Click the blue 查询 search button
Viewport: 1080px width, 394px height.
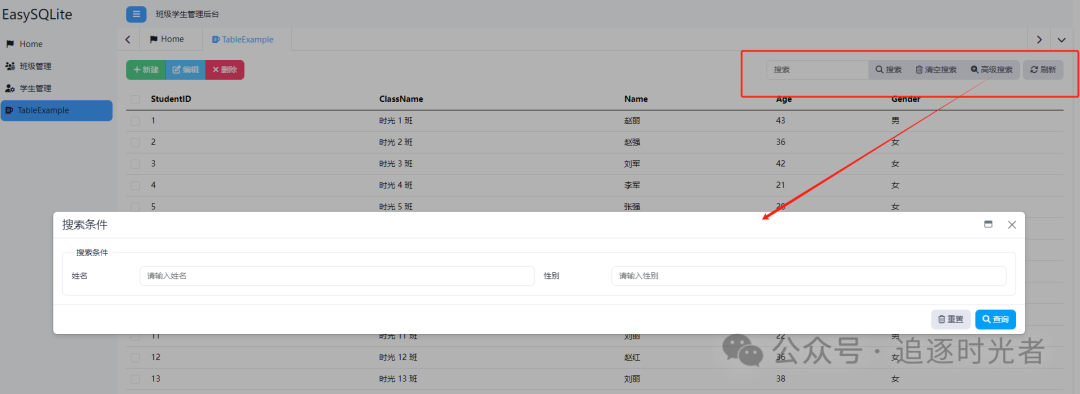tap(995, 320)
